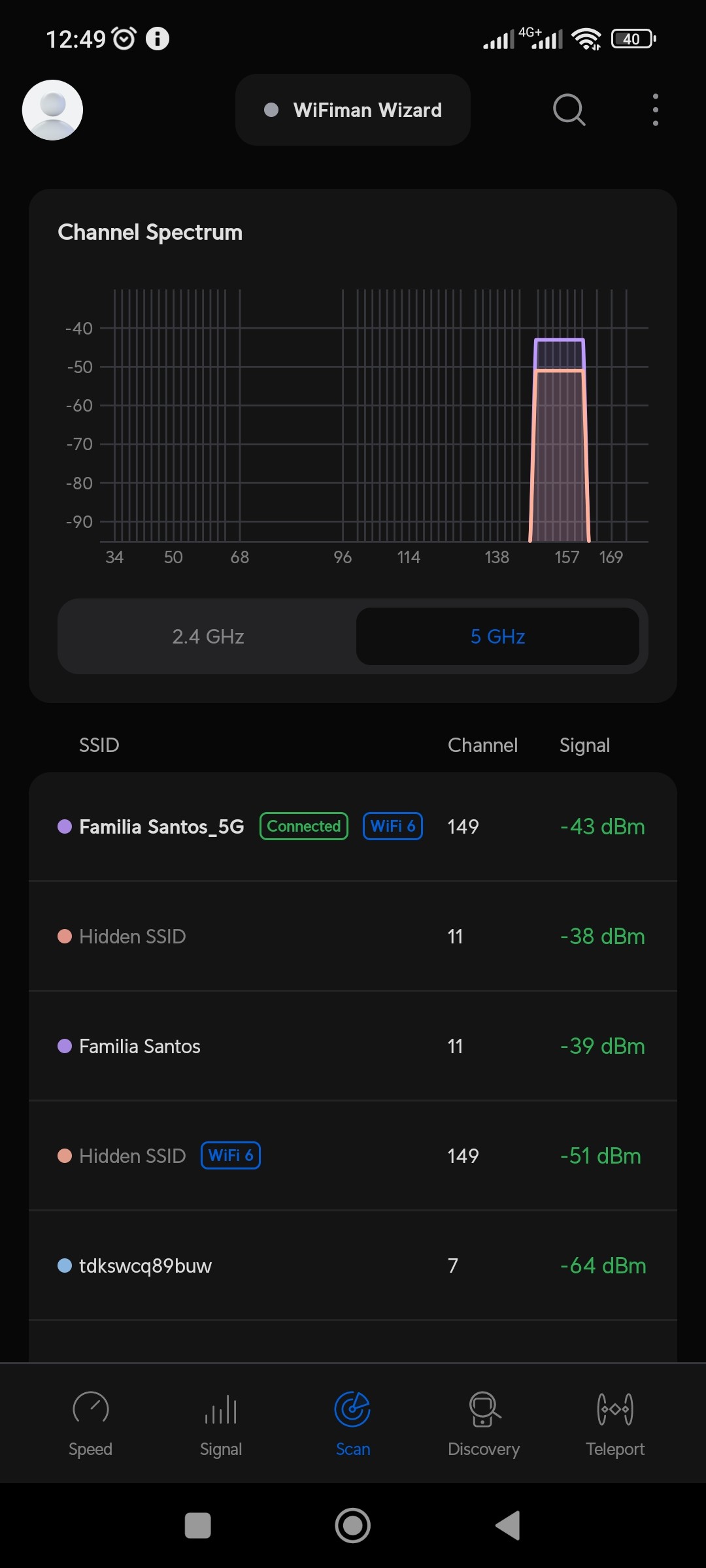This screenshot has height=1568, width=706.
Task: Open the WiFiman Wizard button
Action: pos(353,110)
